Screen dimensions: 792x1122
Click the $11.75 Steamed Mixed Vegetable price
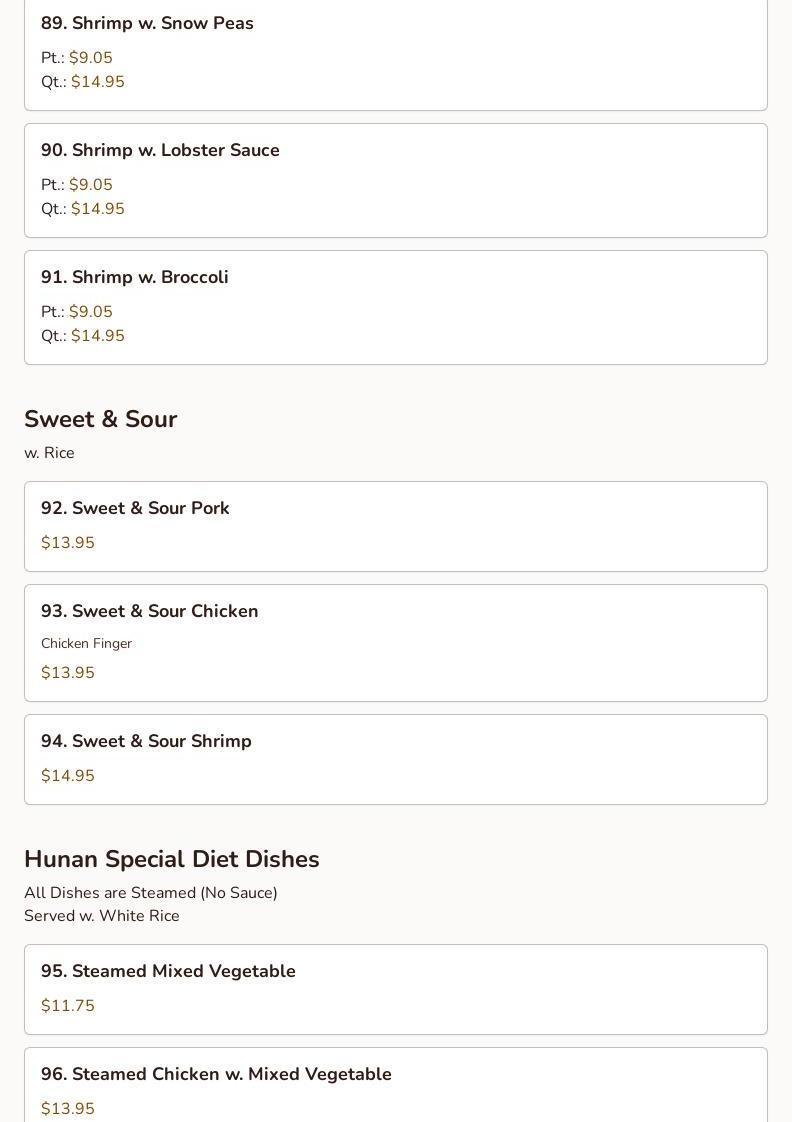coord(68,1006)
